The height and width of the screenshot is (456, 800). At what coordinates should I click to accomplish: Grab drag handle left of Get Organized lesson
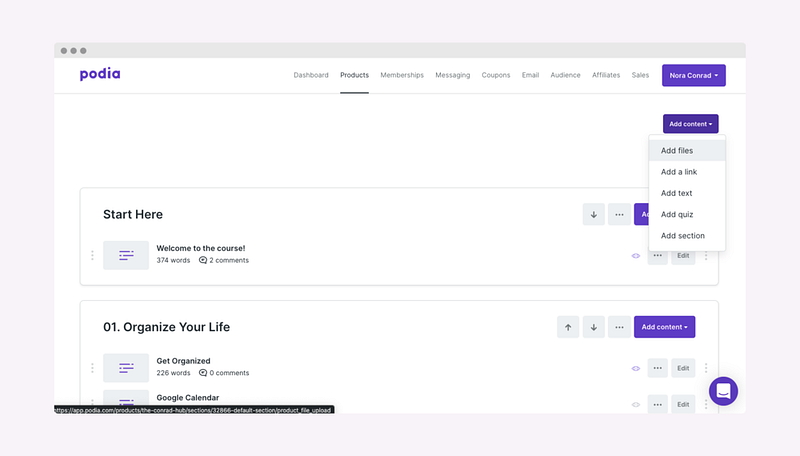(92, 368)
